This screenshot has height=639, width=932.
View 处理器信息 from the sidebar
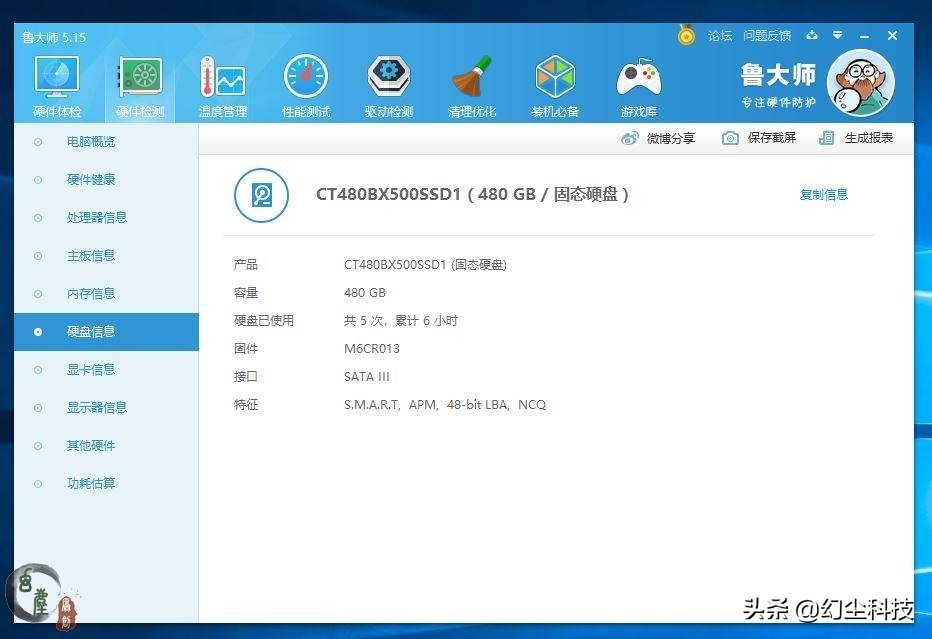pos(92,217)
